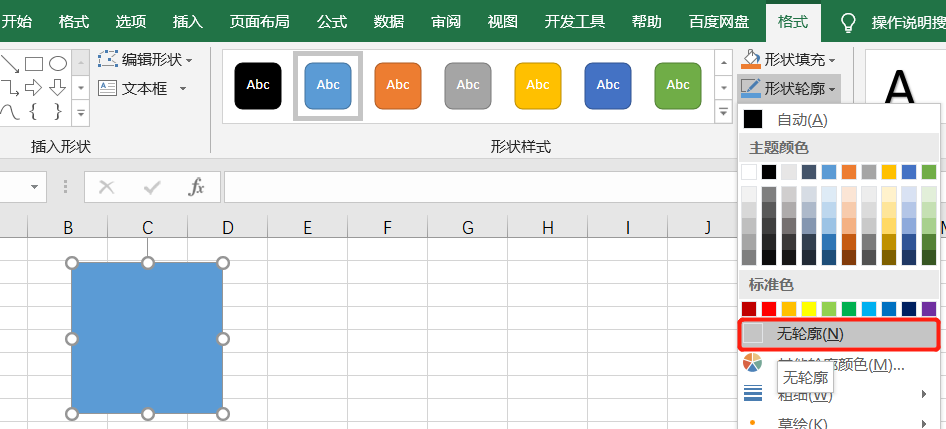
Task: Select the 自动(A) outline color option
Action: [801, 120]
